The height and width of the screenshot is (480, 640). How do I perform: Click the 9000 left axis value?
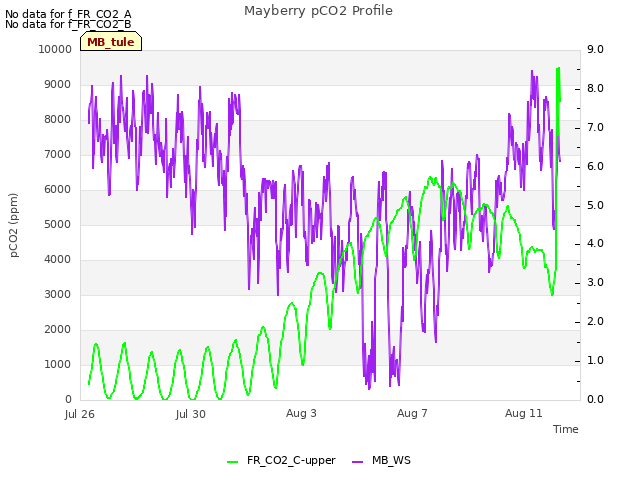58,84
